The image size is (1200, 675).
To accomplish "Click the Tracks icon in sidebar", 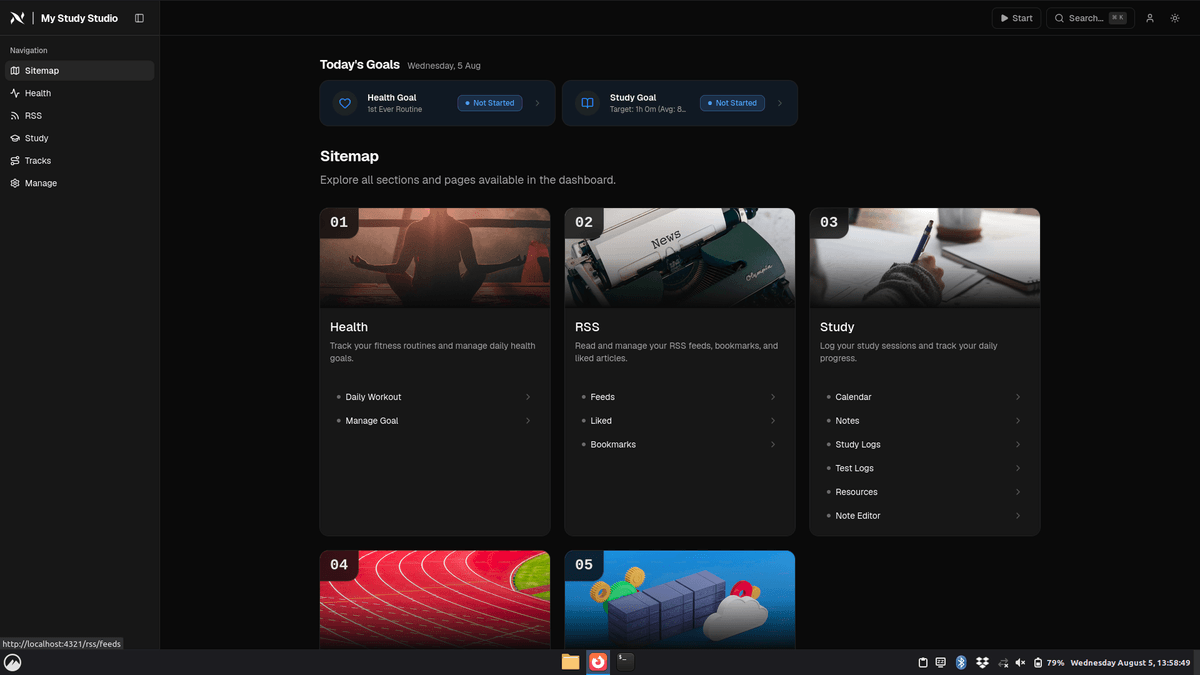I will click(15, 161).
